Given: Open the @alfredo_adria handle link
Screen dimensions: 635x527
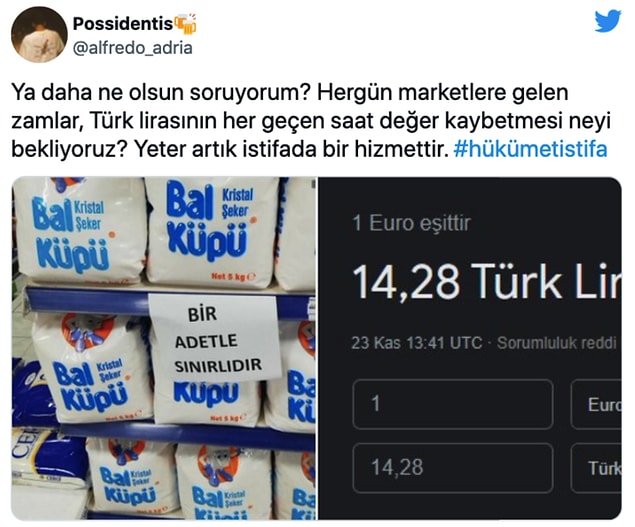Looking at the screenshot, I should click(x=132, y=48).
